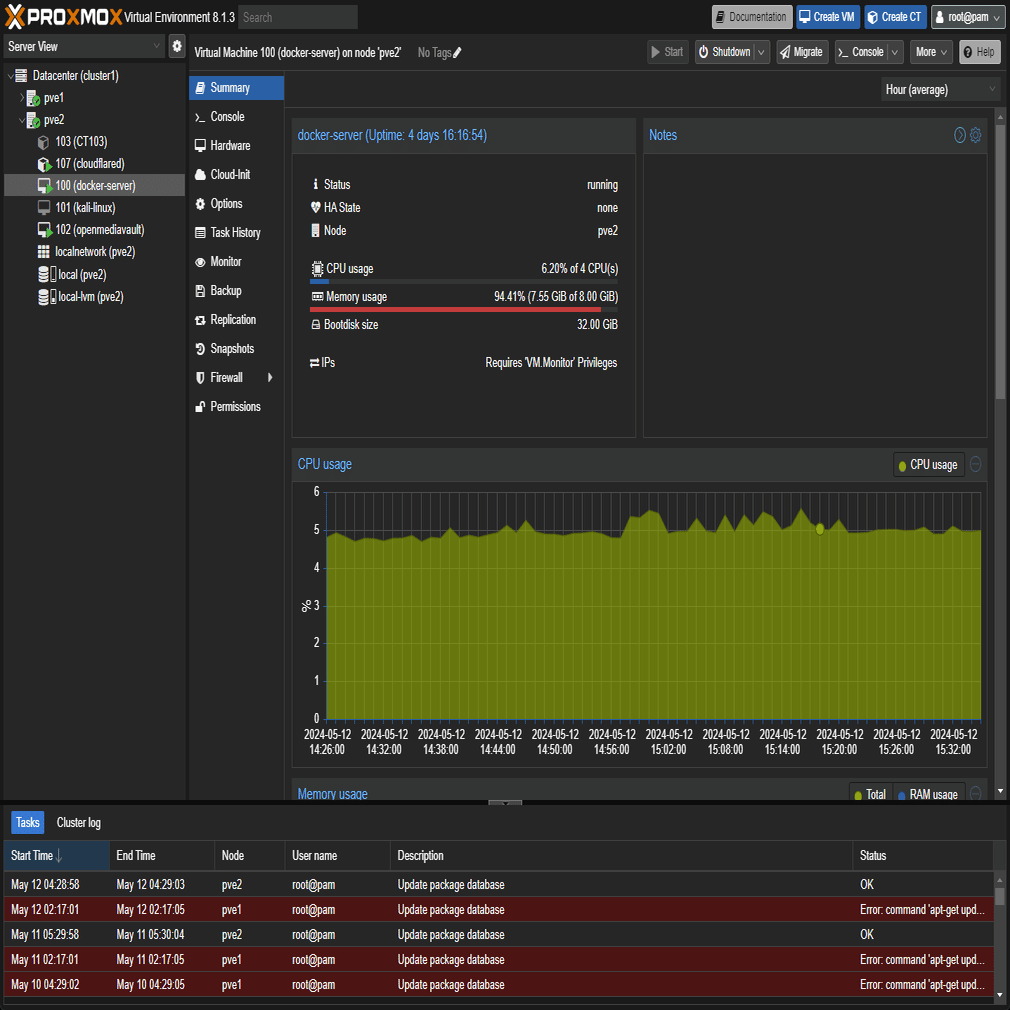Select the Tasks tab
Image resolution: width=1010 pixels, height=1010 pixels.
28,823
